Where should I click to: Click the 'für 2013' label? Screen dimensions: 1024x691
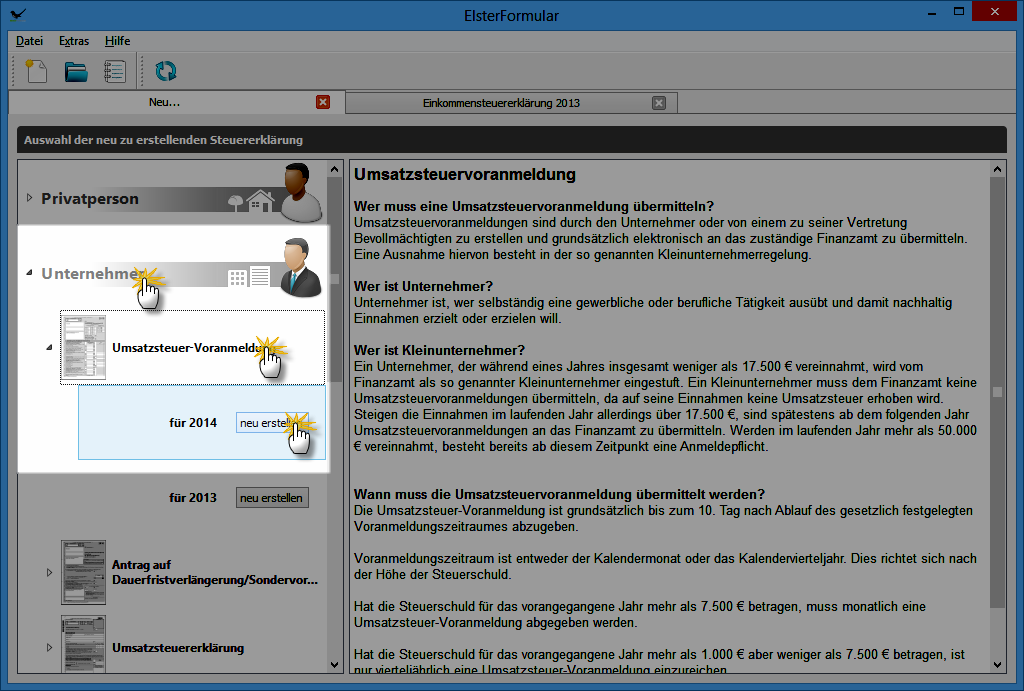(193, 498)
